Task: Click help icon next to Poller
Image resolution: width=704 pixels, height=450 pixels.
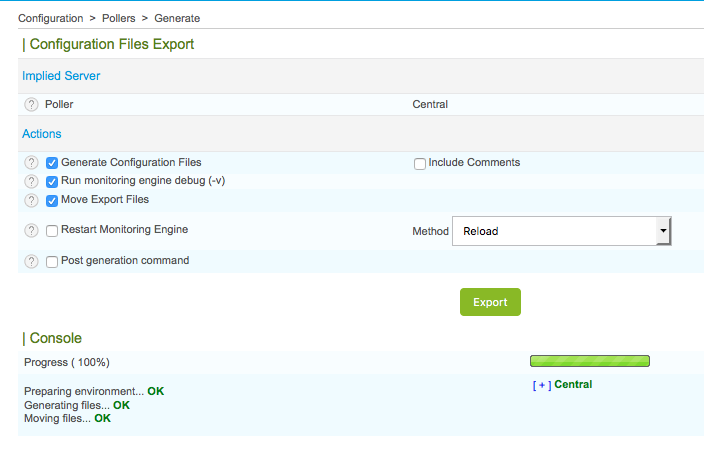Action: pyautogui.click(x=31, y=104)
